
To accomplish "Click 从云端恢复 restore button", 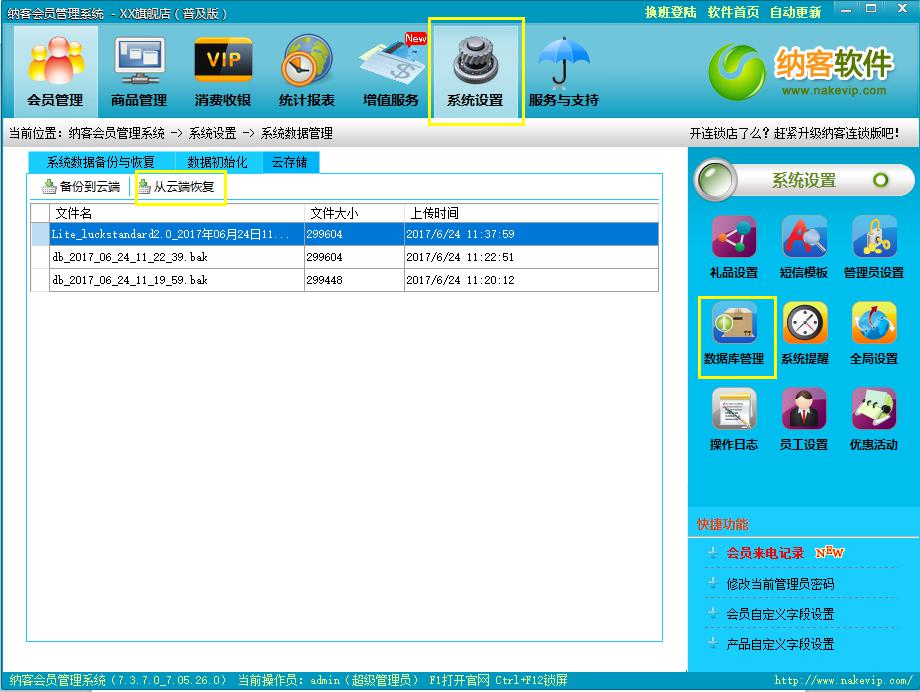I will pyautogui.click(x=177, y=186).
